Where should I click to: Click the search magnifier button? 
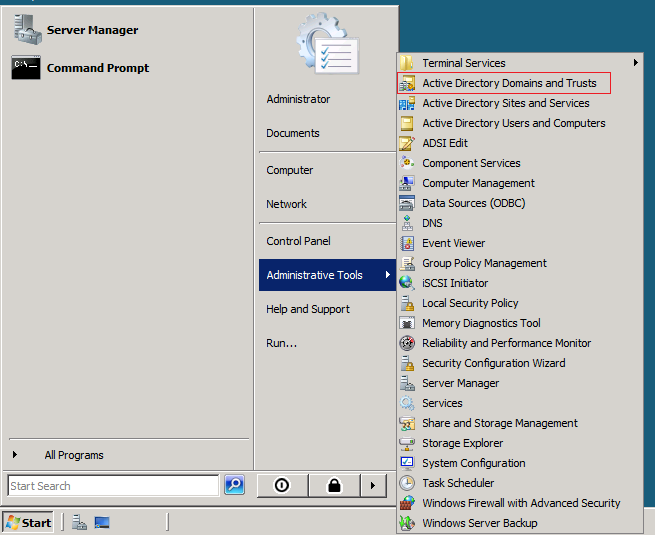click(x=234, y=484)
